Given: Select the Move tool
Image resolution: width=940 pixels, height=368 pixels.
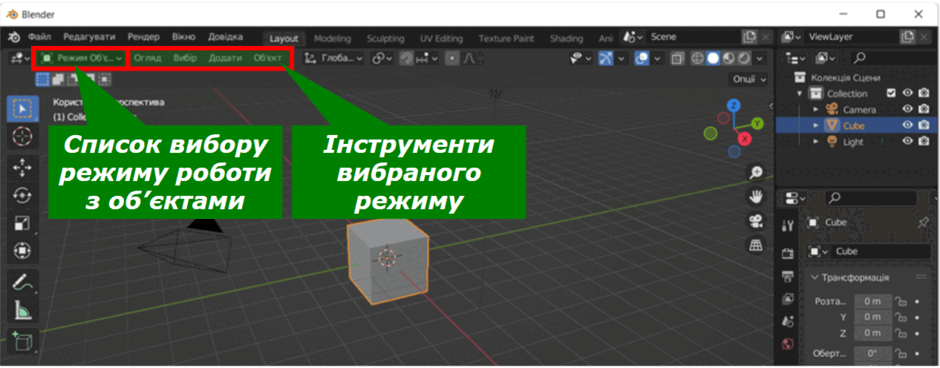Looking at the screenshot, I should pos(23,168).
